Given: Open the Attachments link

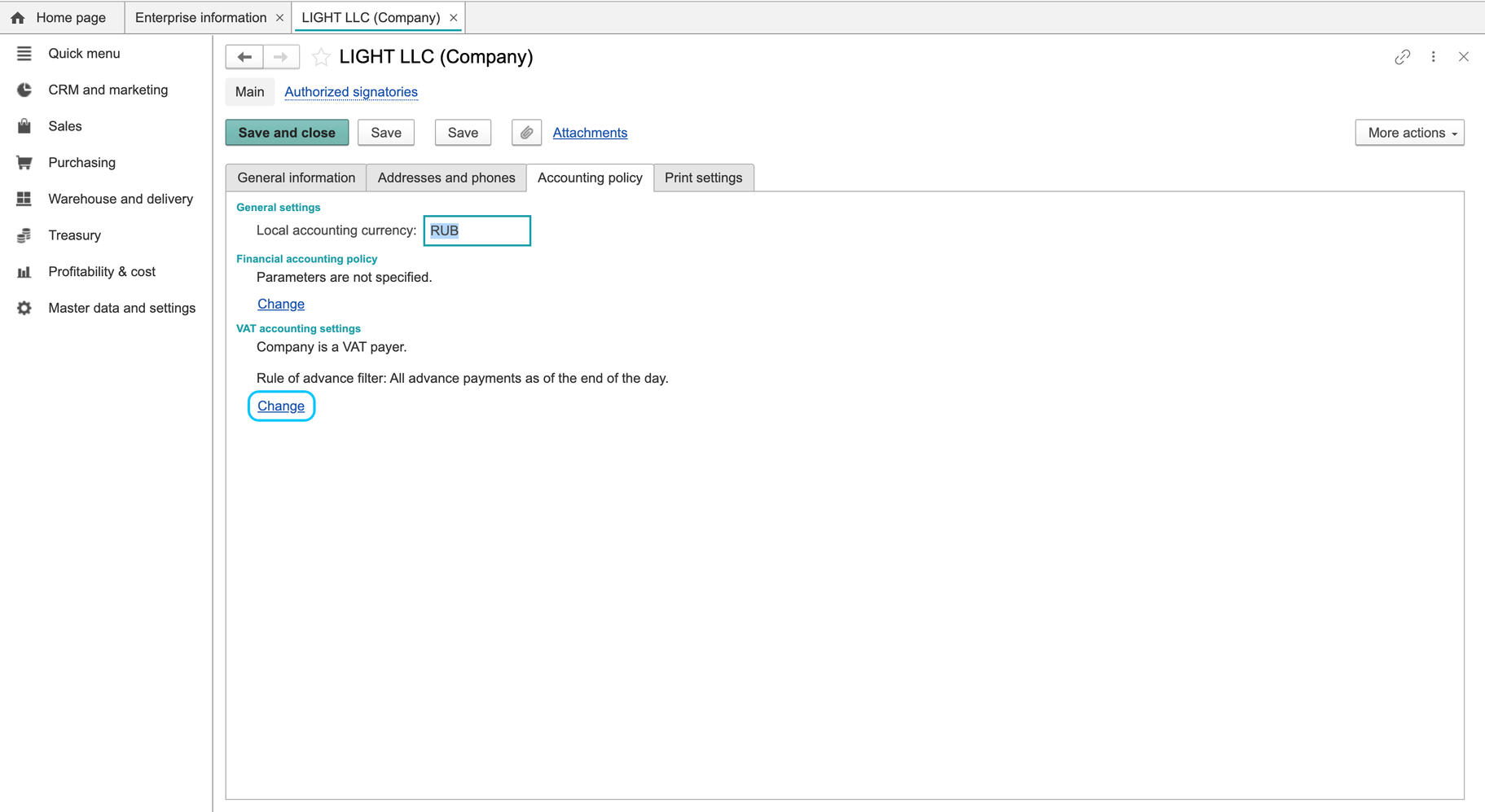Looking at the screenshot, I should [x=590, y=133].
